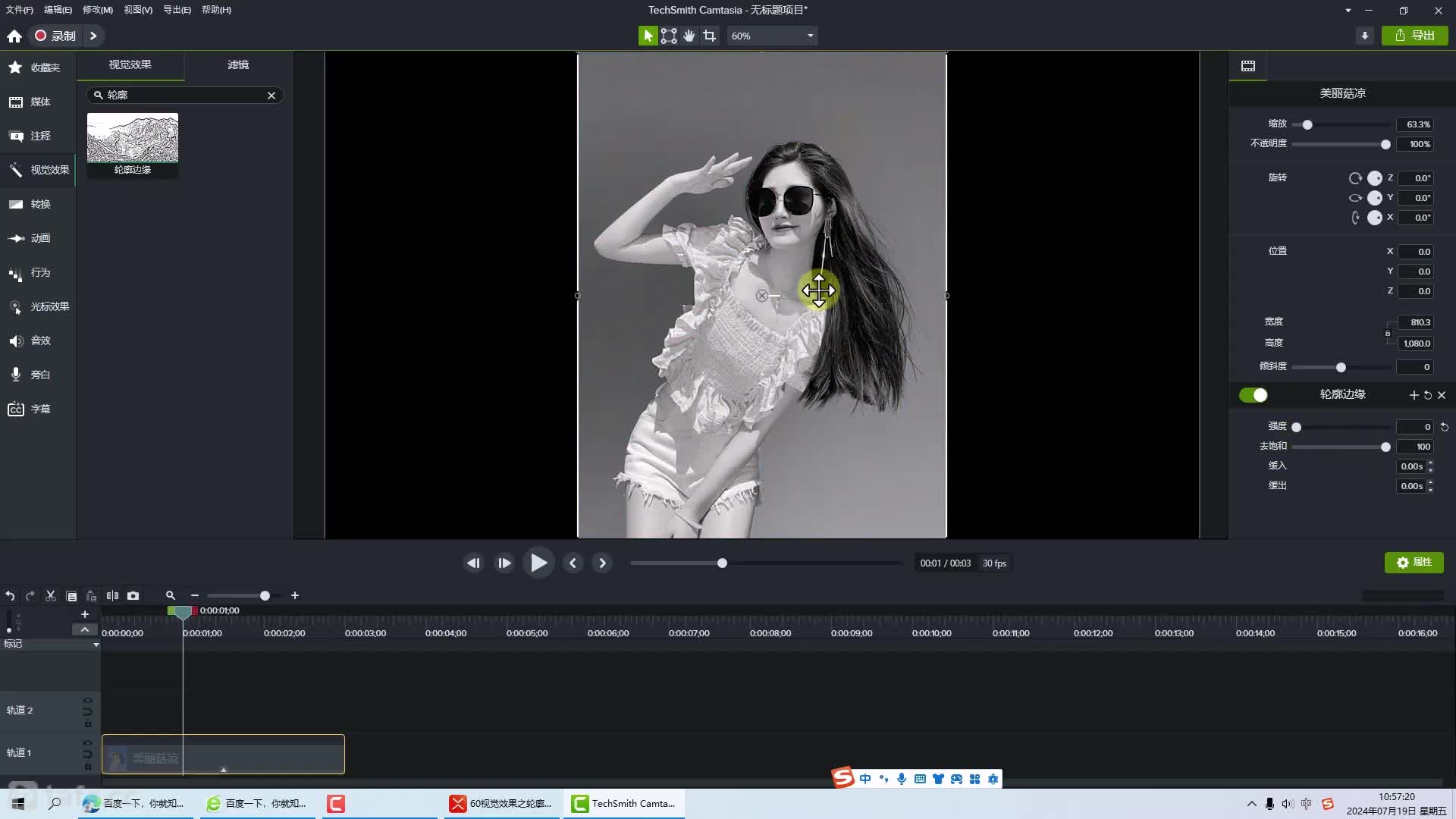Reset the 轮廓边缘 effect to defaults
The height and width of the screenshot is (819, 1456).
[1428, 395]
